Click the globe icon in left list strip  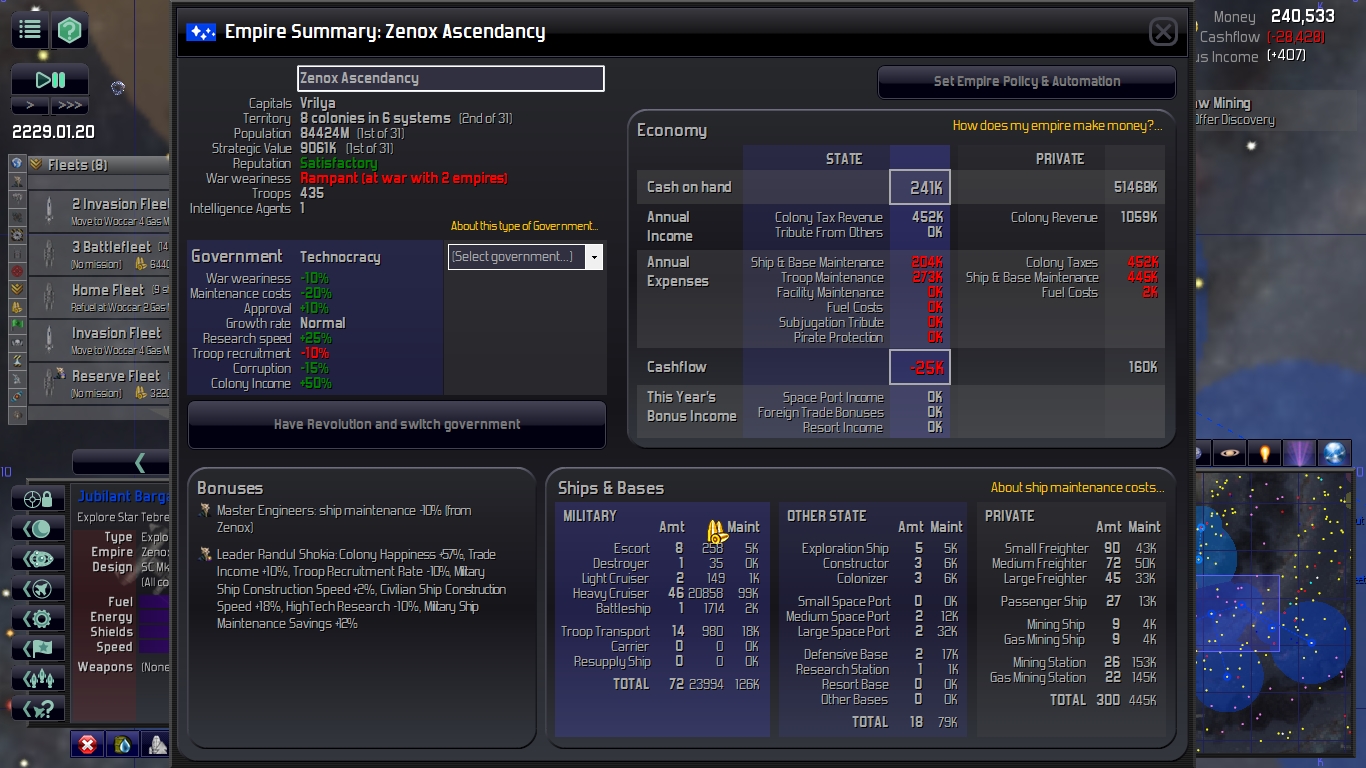pyautogui.click(x=17, y=164)
